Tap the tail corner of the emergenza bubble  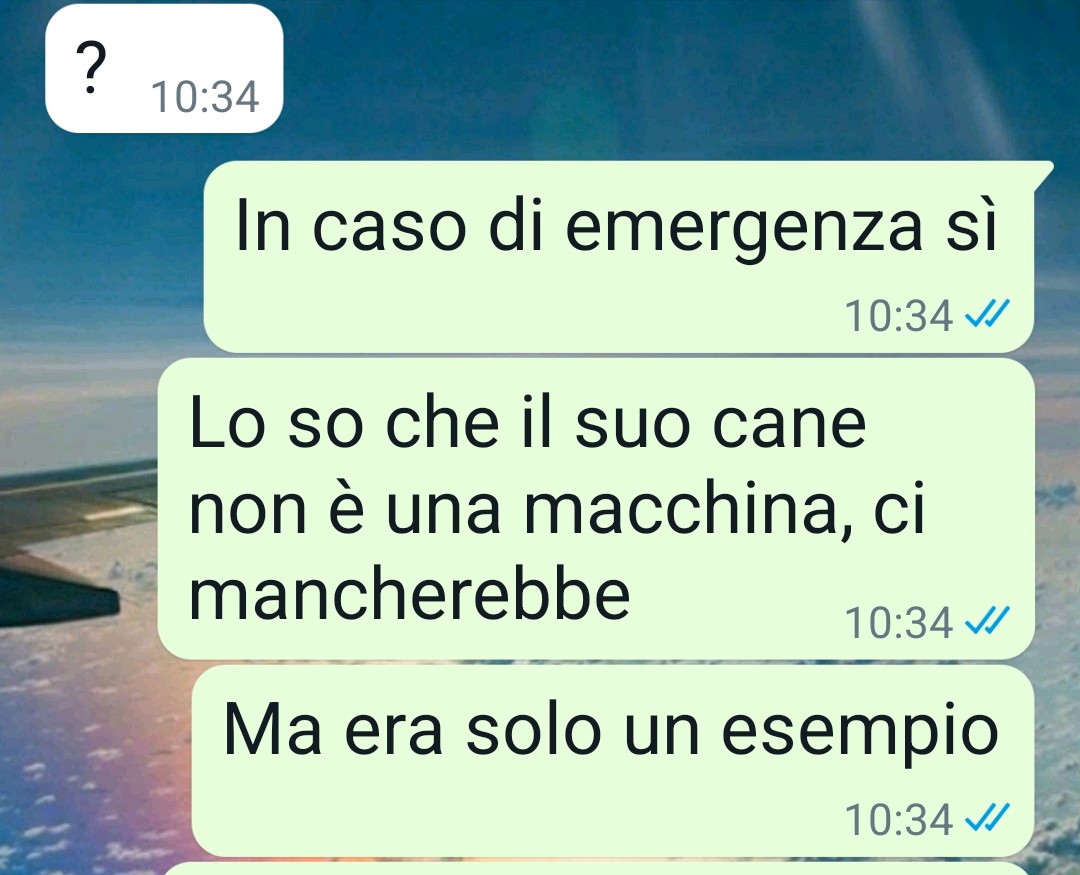coord(1043,172)
